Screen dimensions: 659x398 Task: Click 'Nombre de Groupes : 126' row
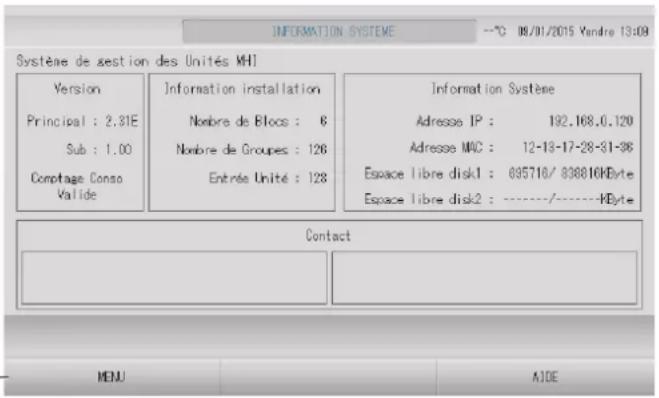tap(251, 149)
